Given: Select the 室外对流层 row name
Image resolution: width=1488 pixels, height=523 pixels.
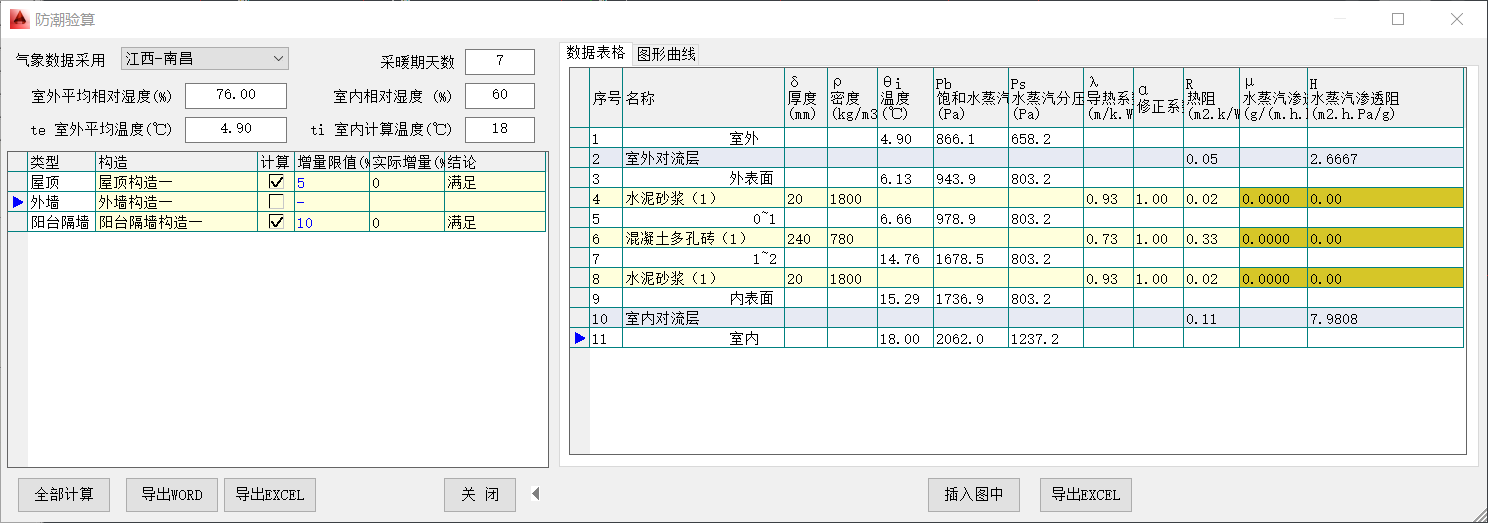Looking at the screenshot, I should 703,158.
